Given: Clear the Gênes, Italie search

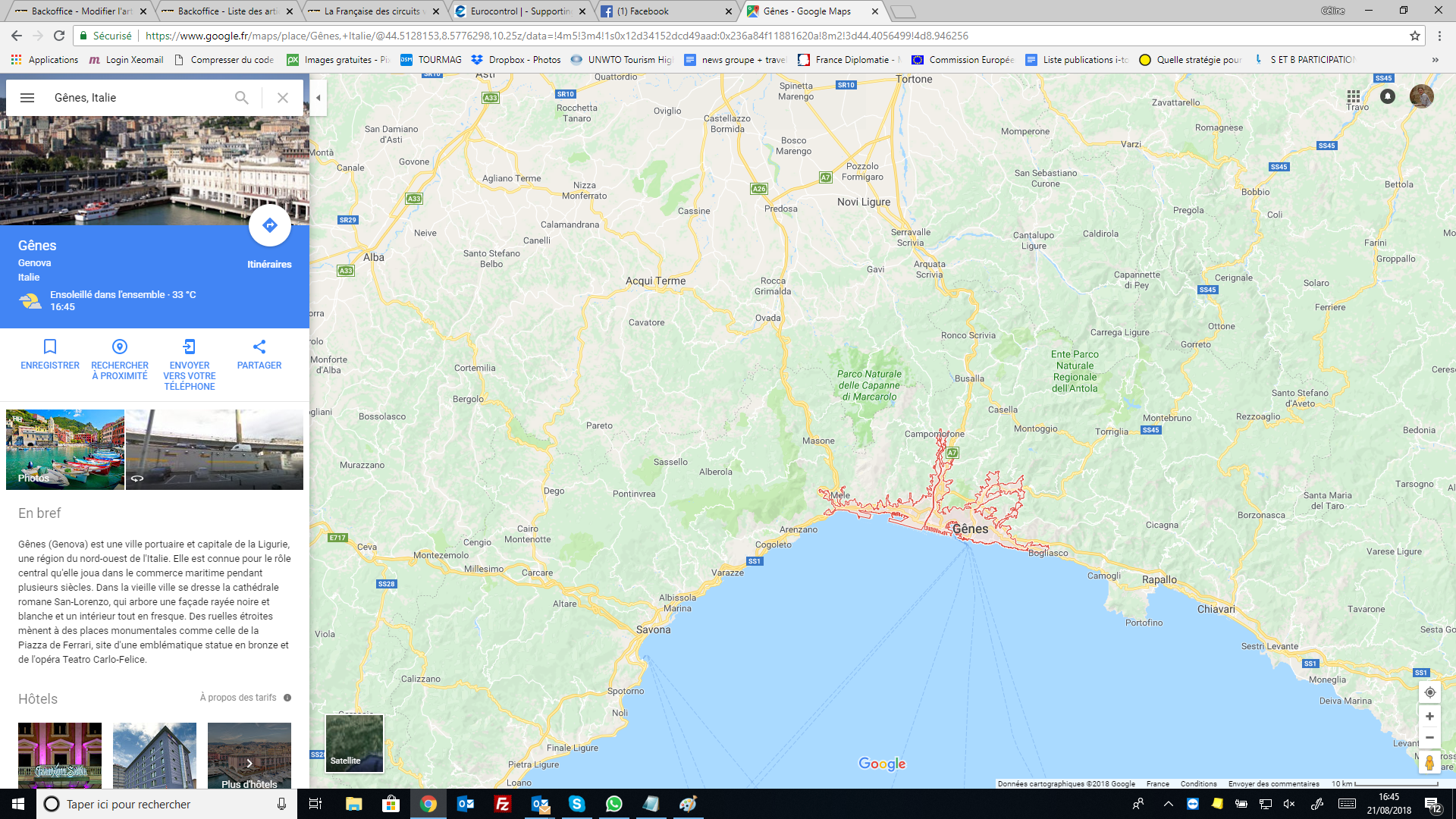Looking at the screenshot, I should pyautogui.click(x=282, y=98).
